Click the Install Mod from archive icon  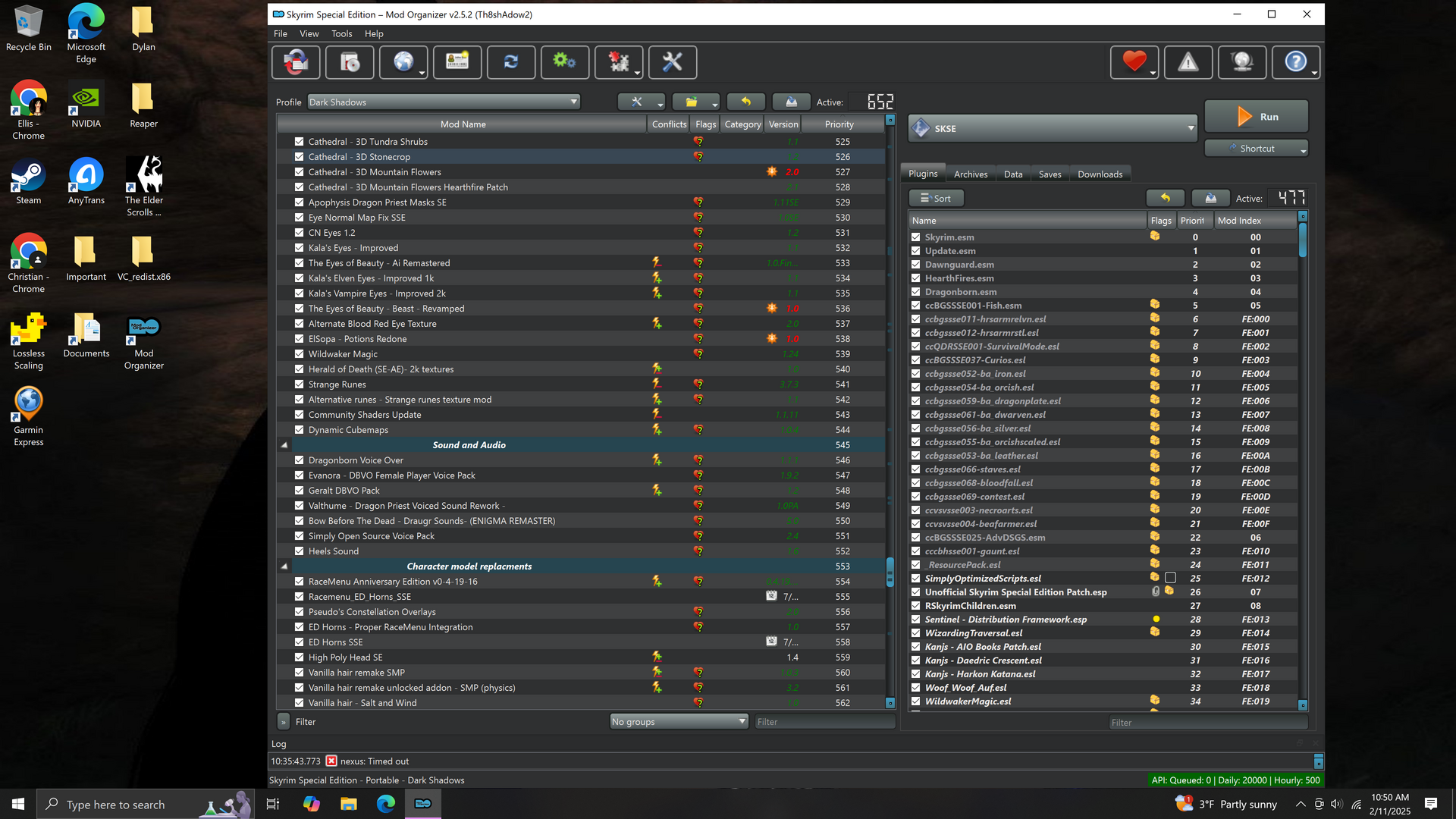(x=350, y=62)
